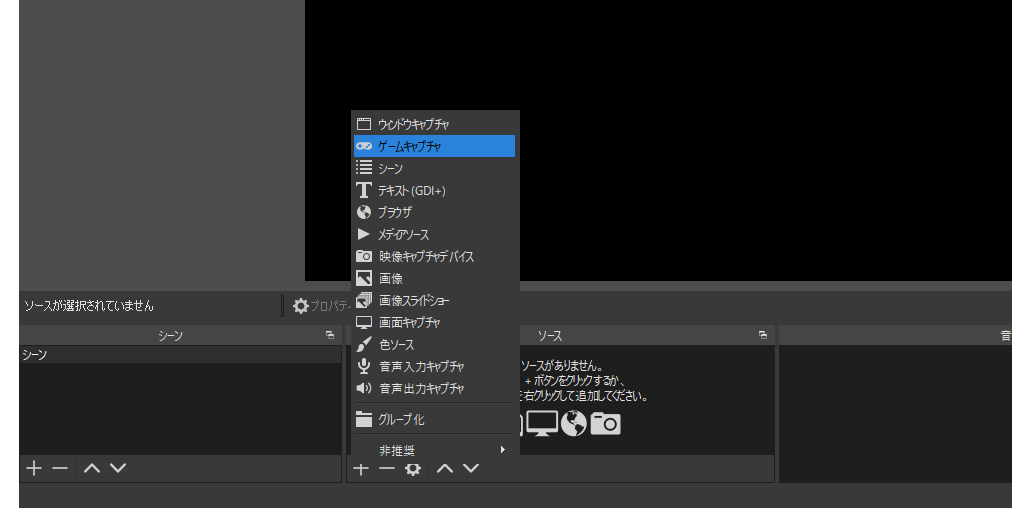This screenshot has height=508, width=1012.
Task: Select 音声入力キャプチャ menu entry
Action: pos(434,366)
